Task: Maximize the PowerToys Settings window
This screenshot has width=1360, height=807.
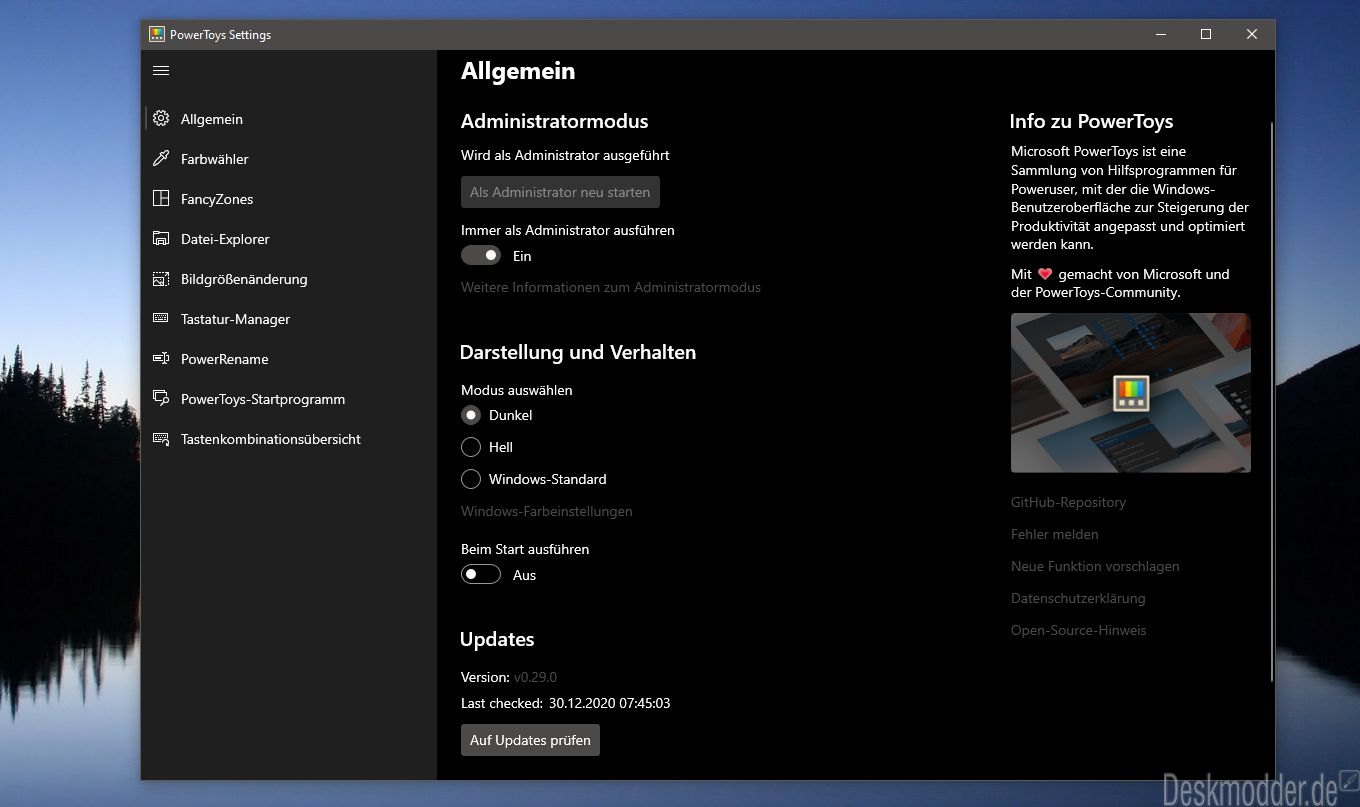Action: 1206,34
